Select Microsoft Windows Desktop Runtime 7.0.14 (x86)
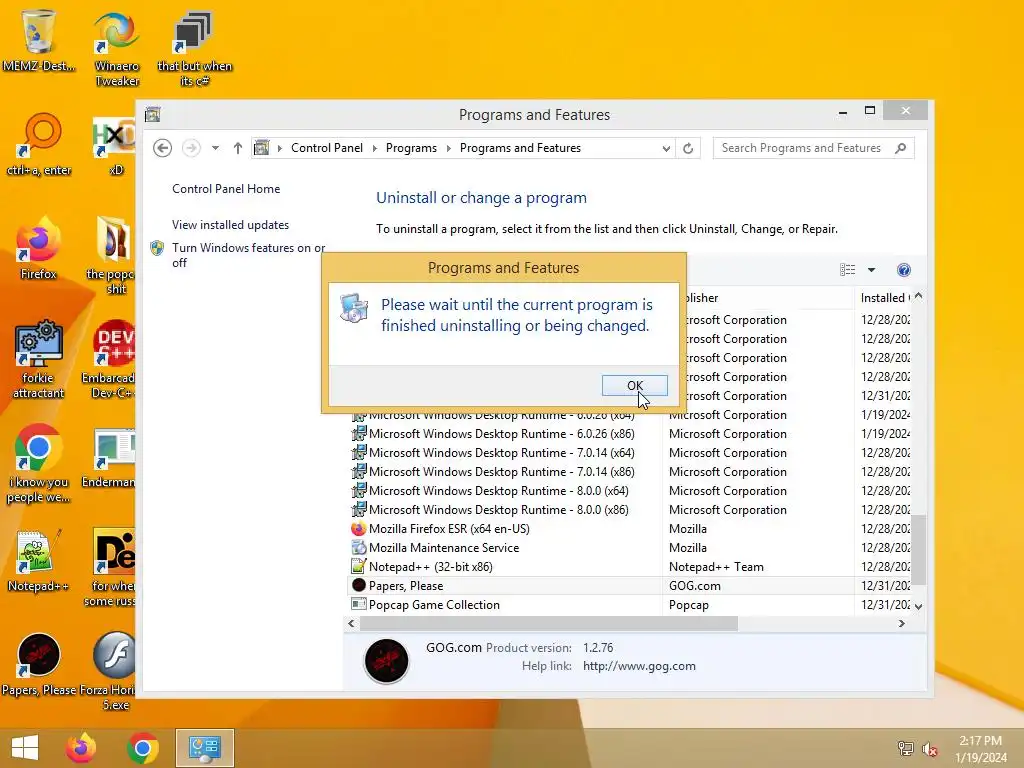1024x768 pixels. (501, 472)
